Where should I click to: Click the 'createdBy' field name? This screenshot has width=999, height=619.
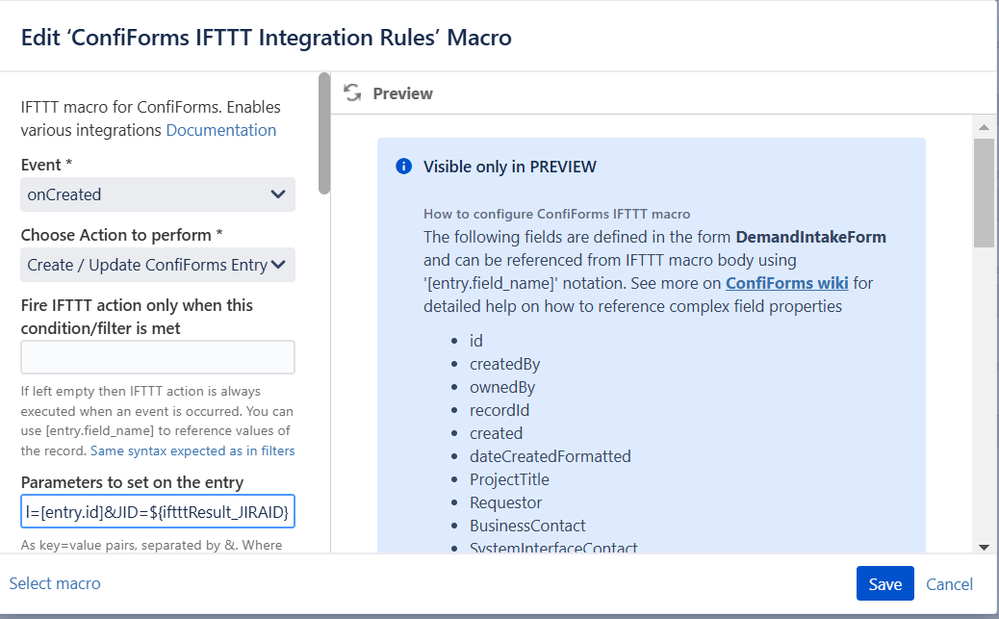click(505, 364)
